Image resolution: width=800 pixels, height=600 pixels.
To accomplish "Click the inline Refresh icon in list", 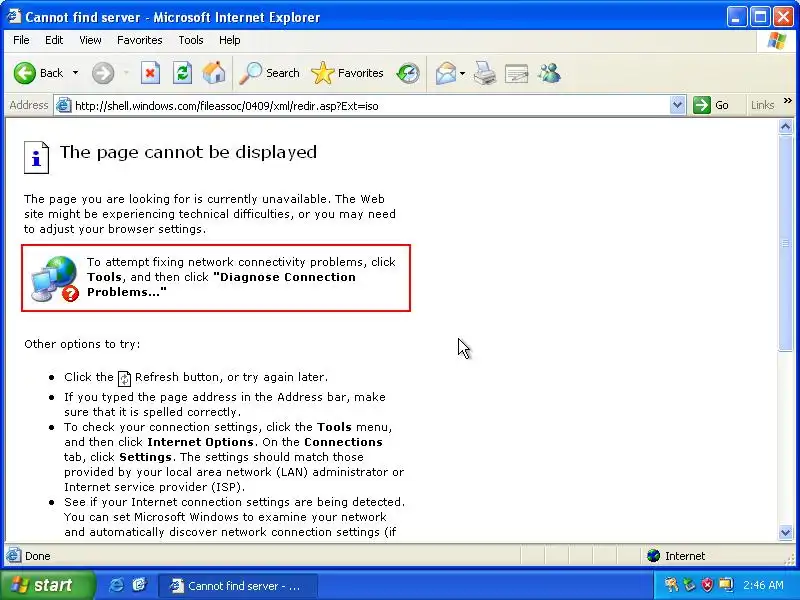I will click(x=124, y=378).
